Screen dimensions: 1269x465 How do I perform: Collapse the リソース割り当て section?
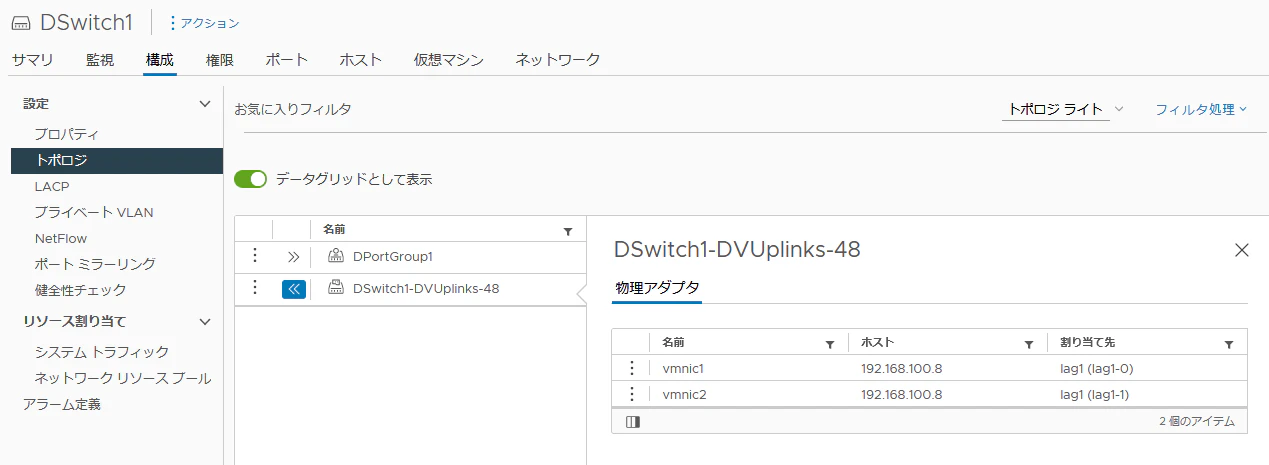click(x=205, y=321)
